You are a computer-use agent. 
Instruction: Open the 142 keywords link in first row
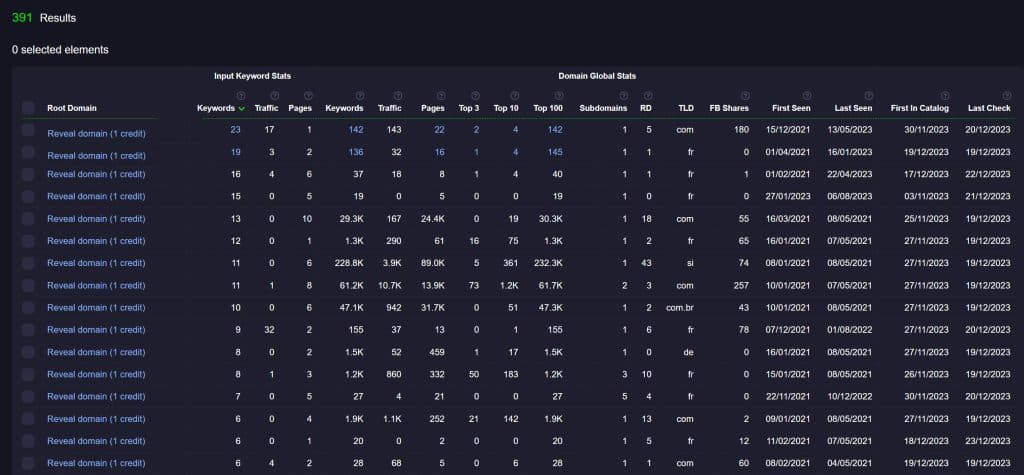356,130
